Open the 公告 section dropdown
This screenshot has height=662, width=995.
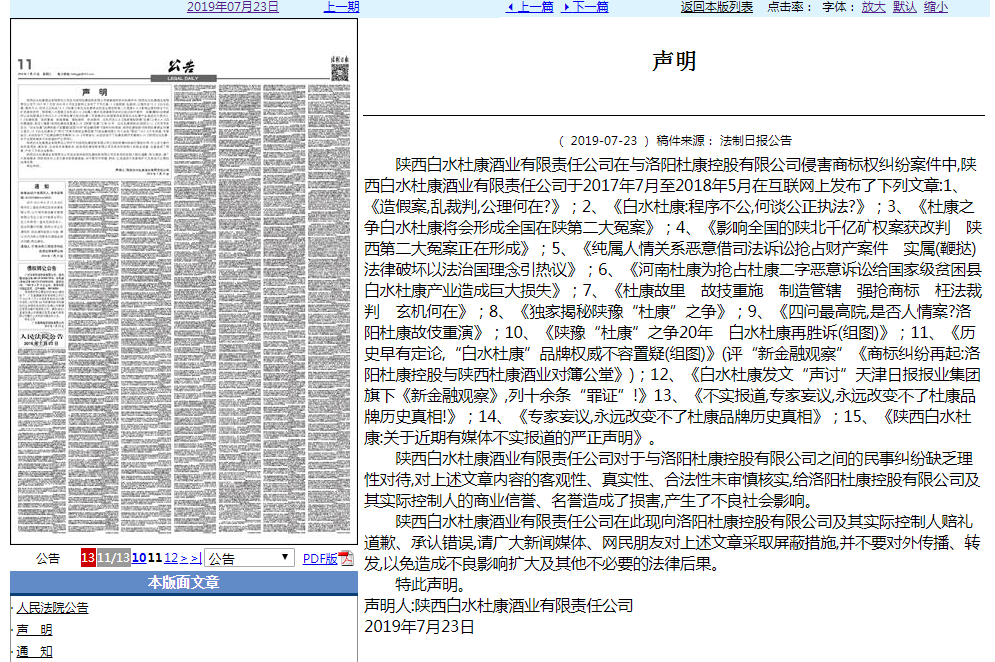point(249,559)
